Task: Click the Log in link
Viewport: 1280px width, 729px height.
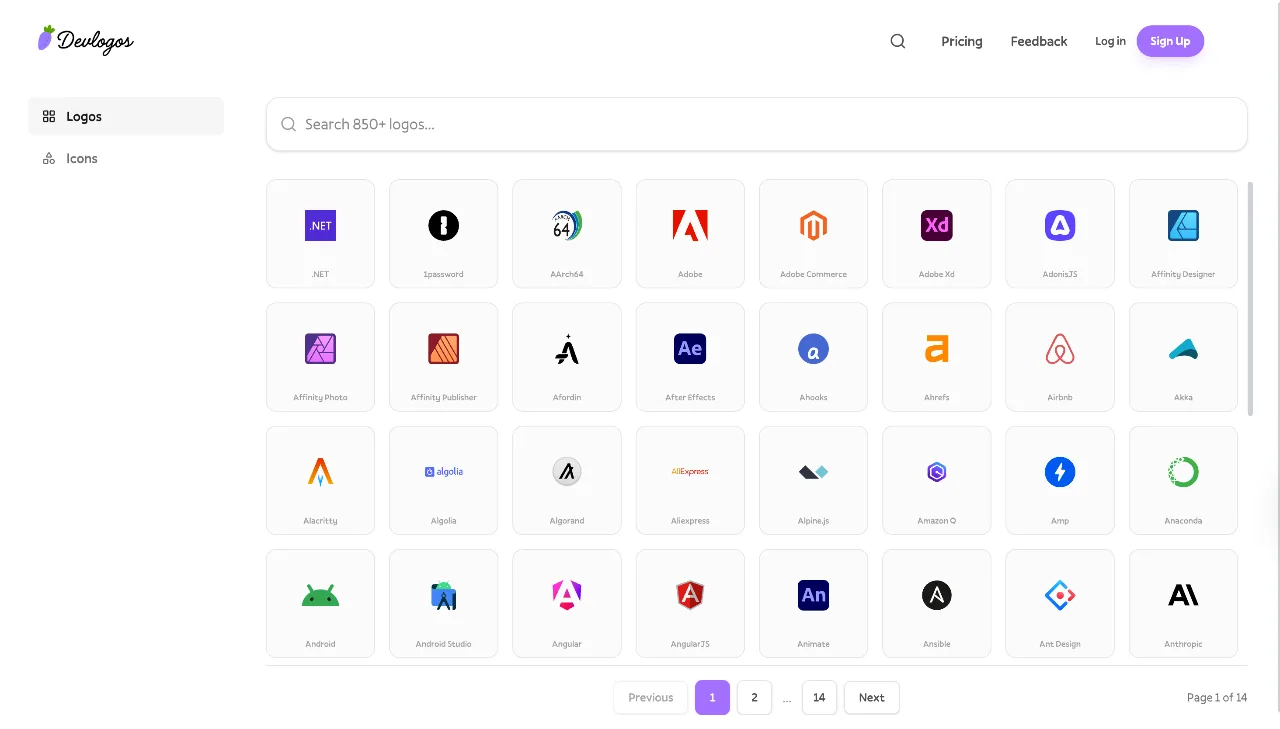Action: (1110, 41)
